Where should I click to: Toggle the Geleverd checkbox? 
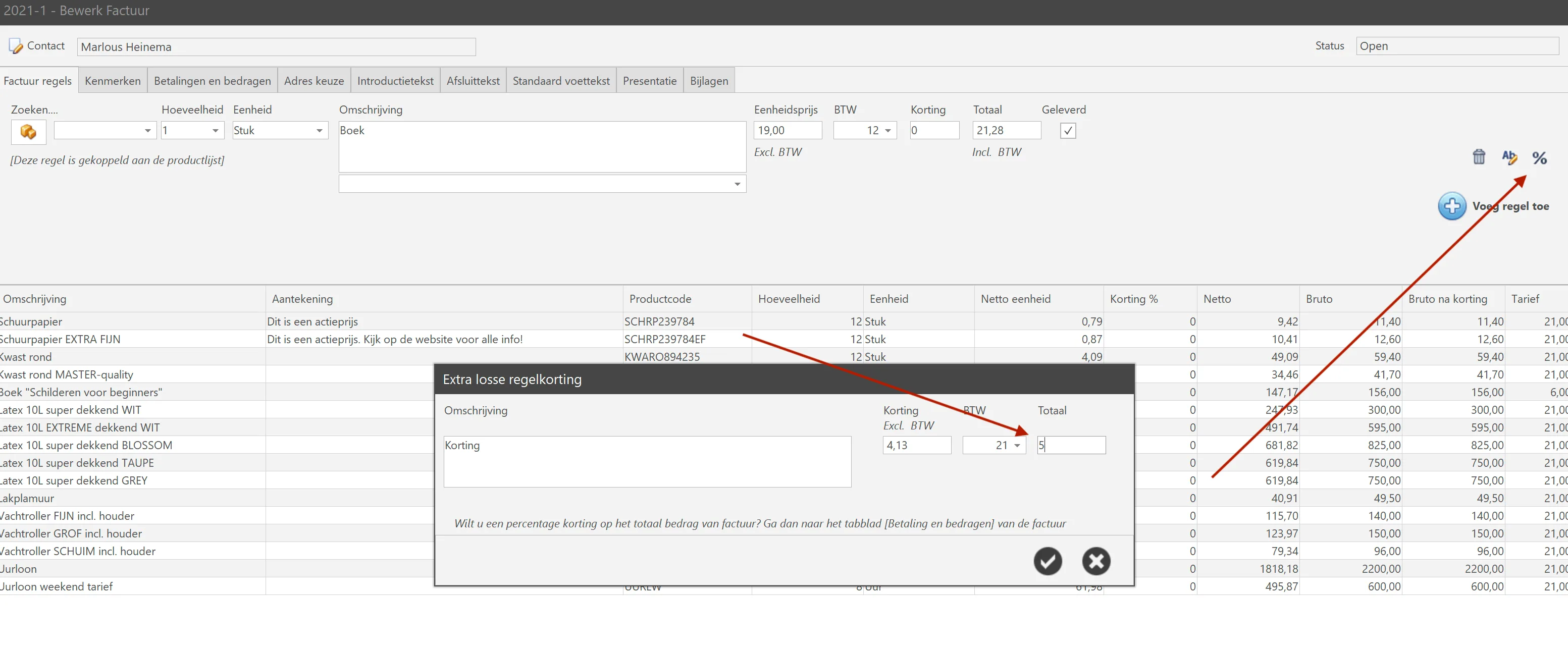1068,130
